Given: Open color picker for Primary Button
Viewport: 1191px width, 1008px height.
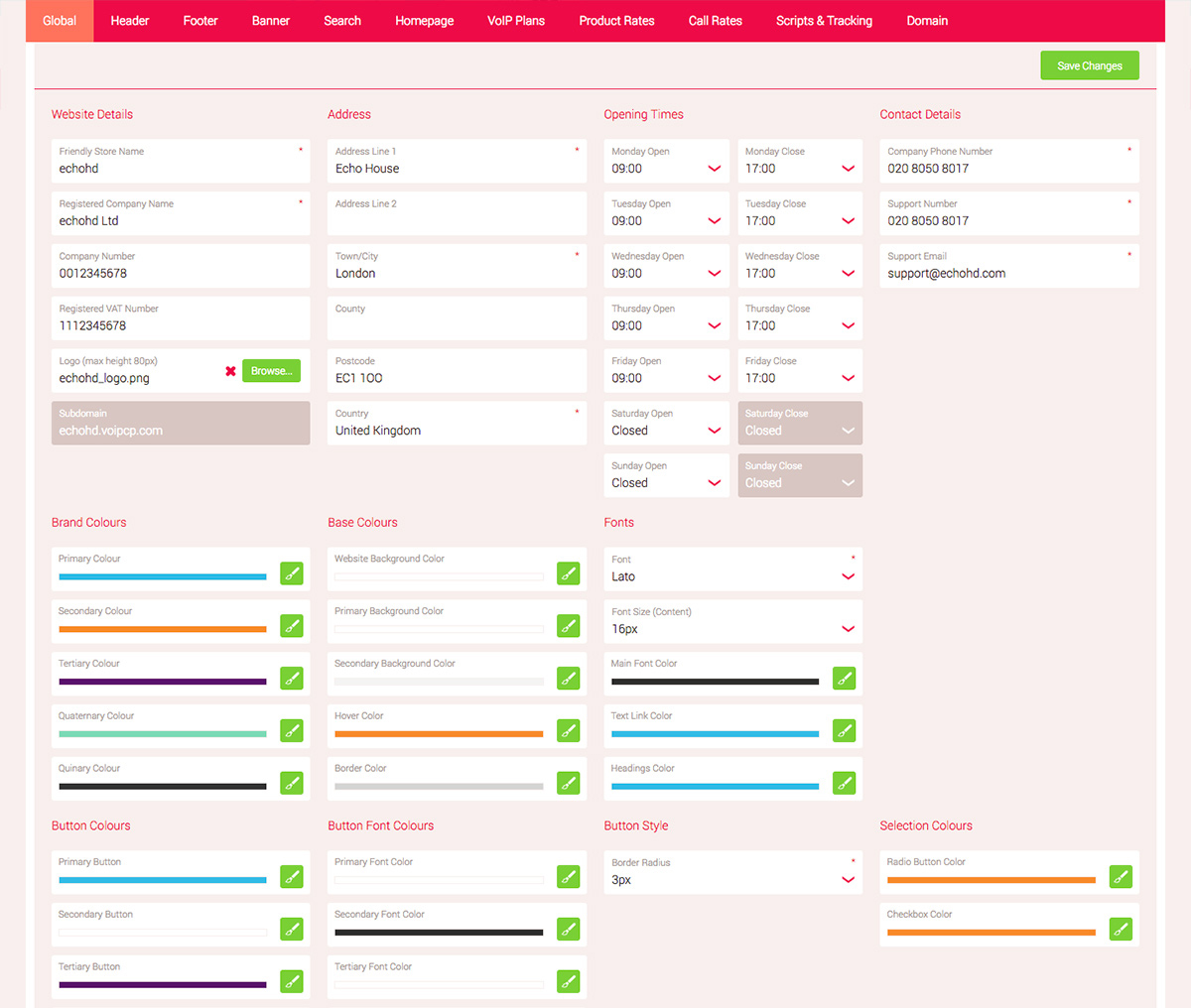Looking at the screenshot, I should (x=292, y=877).
